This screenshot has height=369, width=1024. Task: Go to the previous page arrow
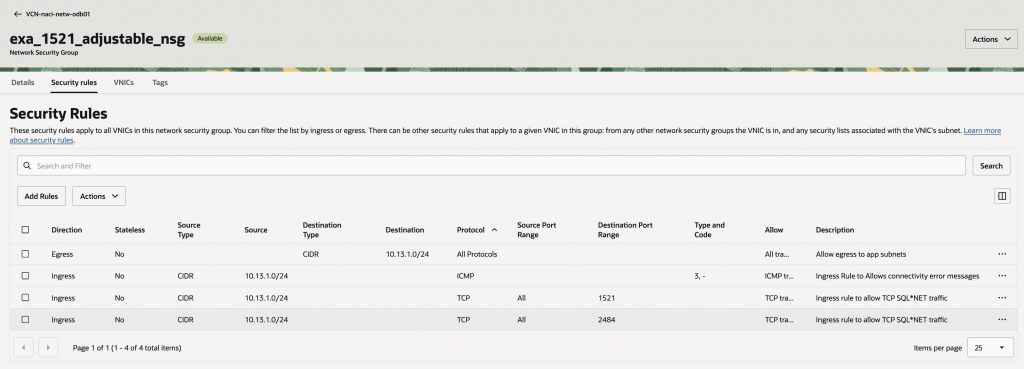point(24,347)
